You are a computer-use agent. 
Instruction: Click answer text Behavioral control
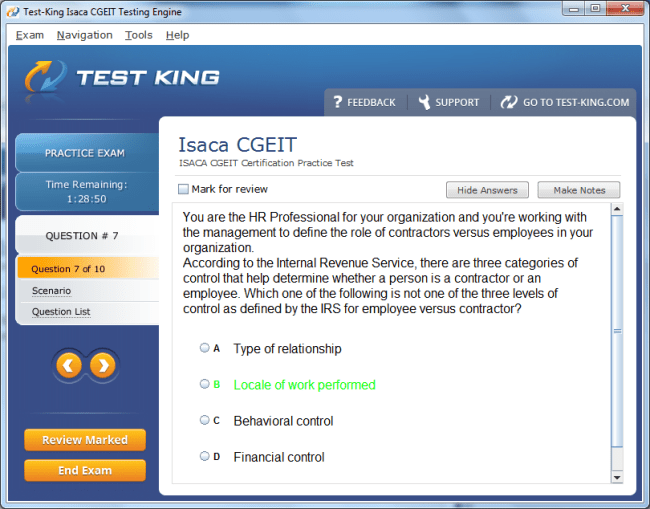(284, 421)
